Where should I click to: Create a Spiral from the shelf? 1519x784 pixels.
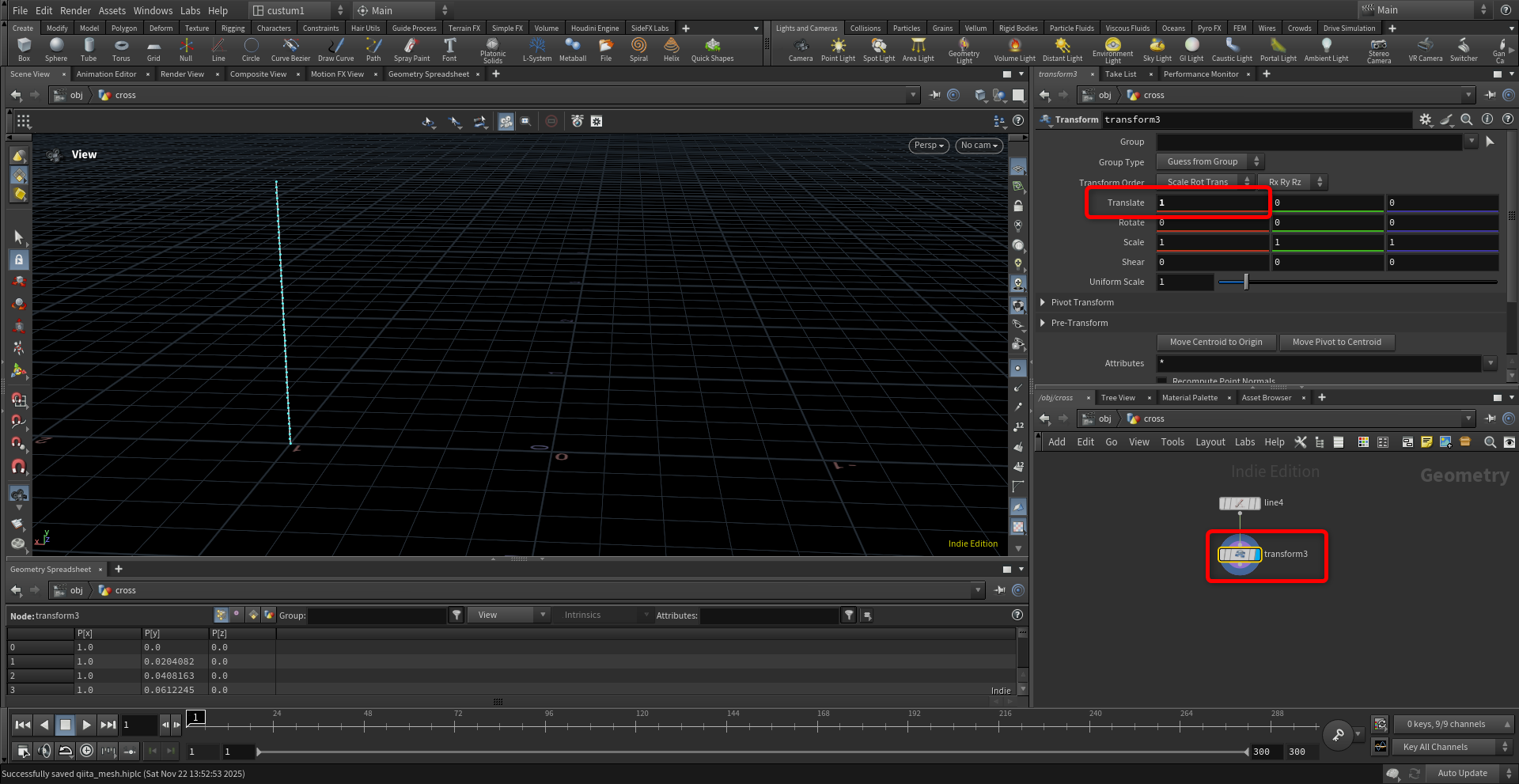638,49
